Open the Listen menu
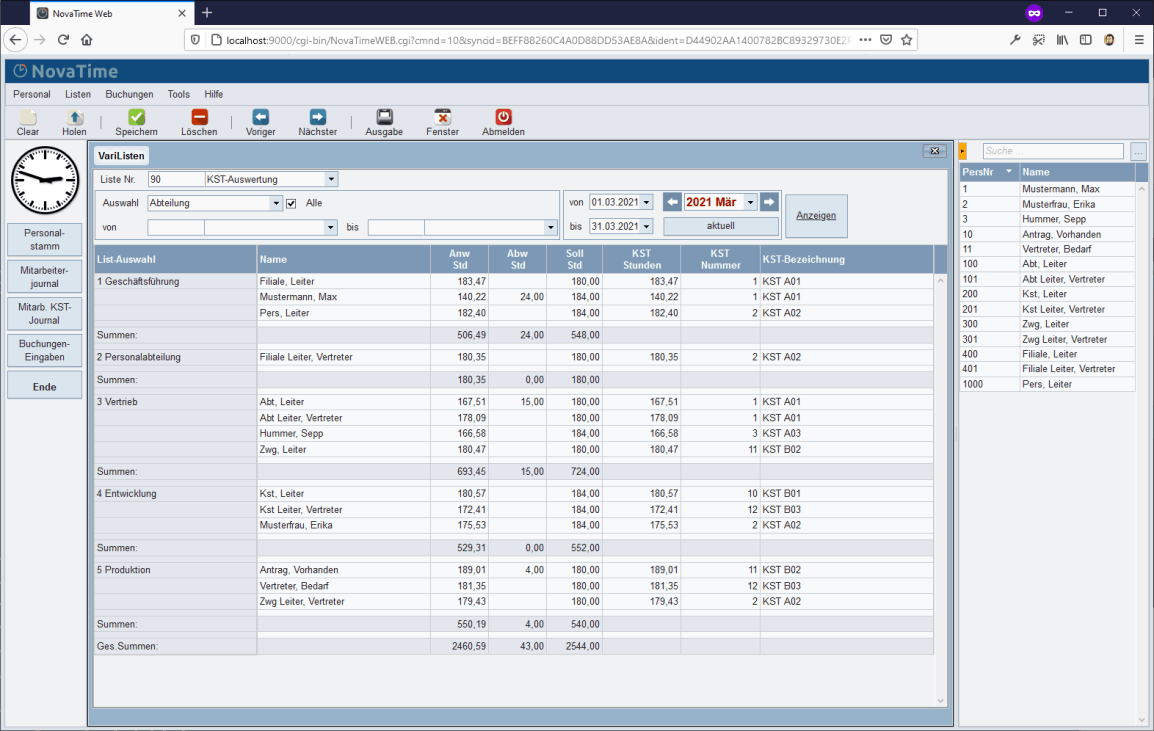Image resolution: width=1154 pixels, height=731 pixels. pos(78,94)
